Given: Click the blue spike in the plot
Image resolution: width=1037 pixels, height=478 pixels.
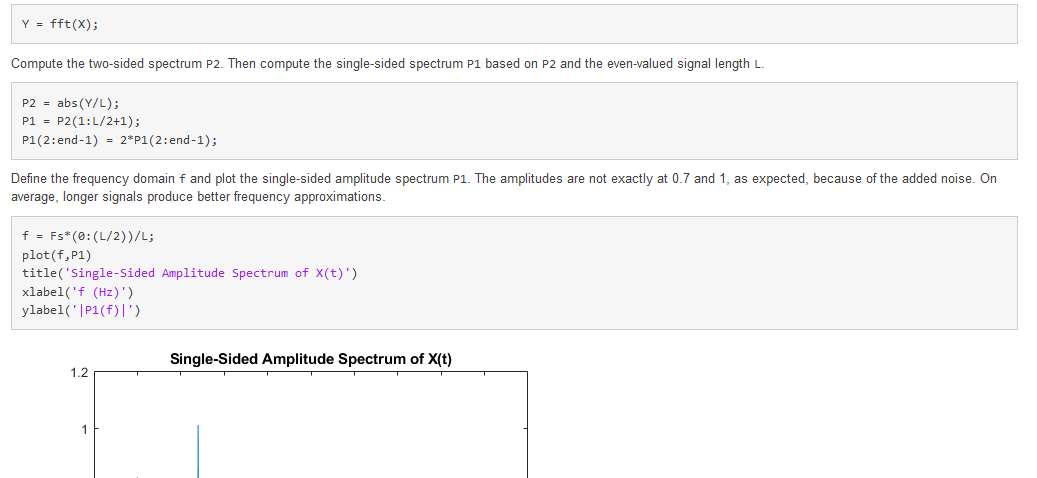Looking at the screenshot, I should pyautogui.click(x=198, y=450).
